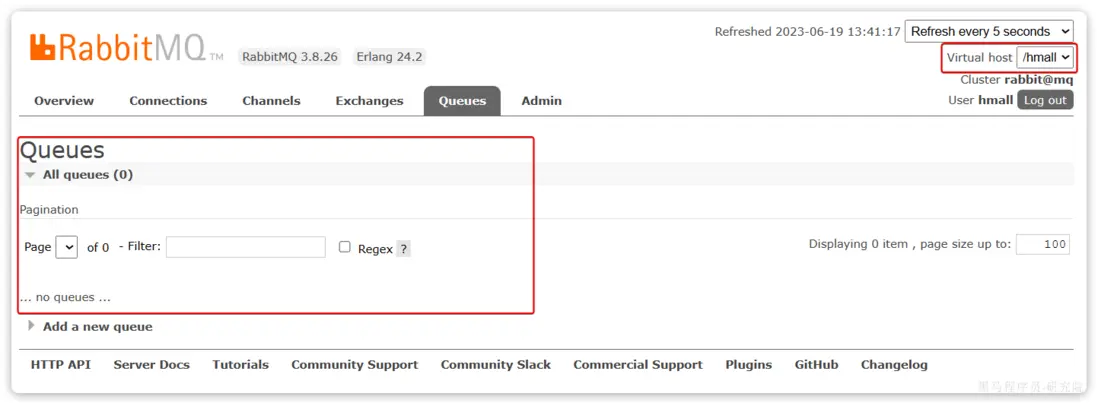Open the Virtual host dropdown
The image size is (1098, 406).
coord(1045,57)
